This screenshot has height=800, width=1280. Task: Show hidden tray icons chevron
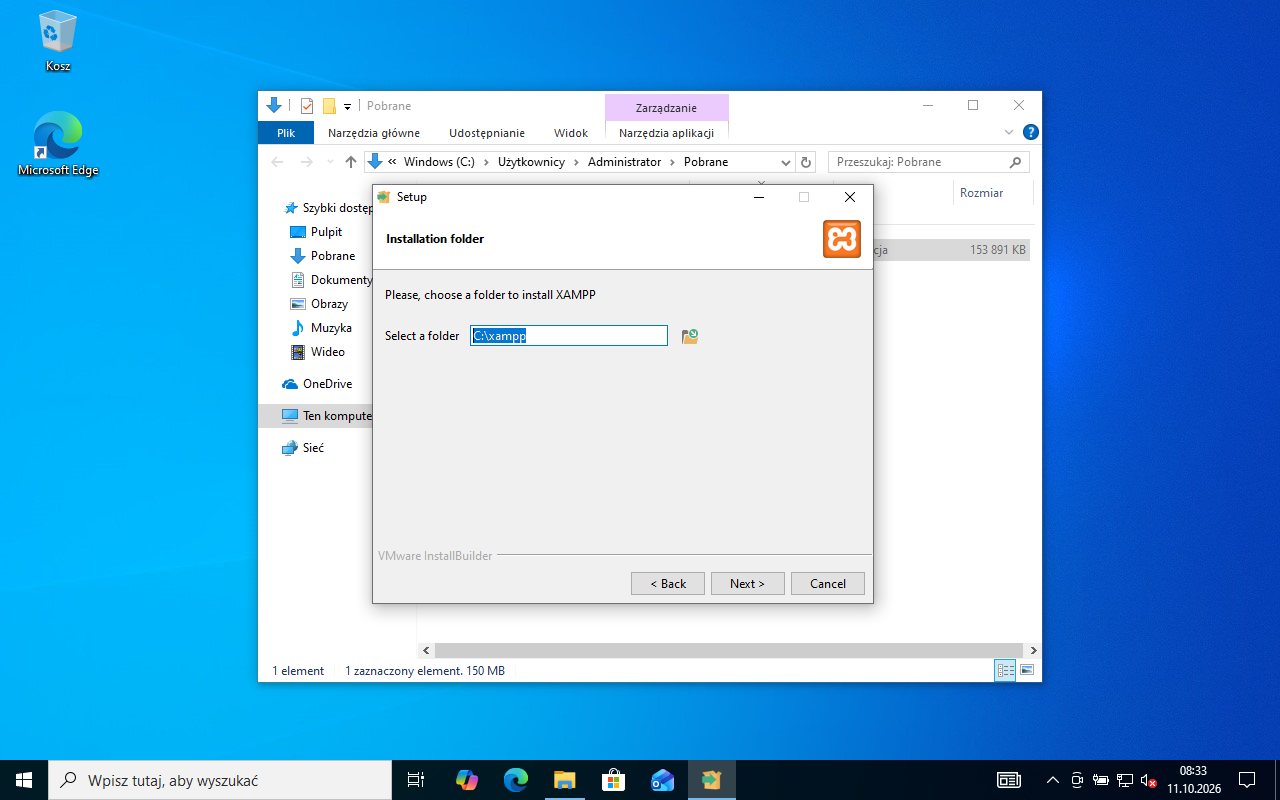click(1052, 780)
